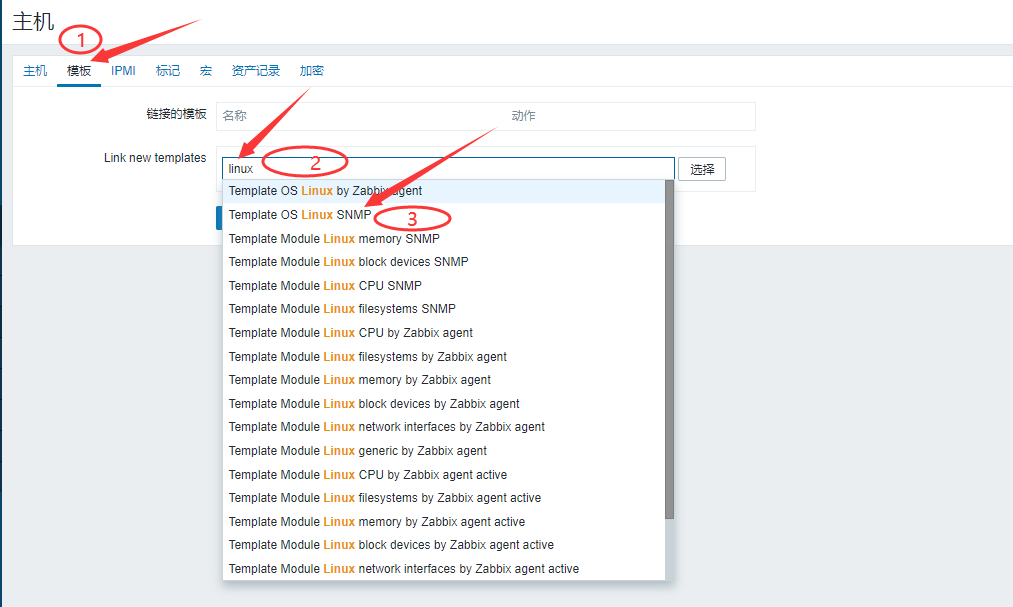Select Template OS Linux by Zabbix agent
This screenshot has height=607, width=1013.
tap(444, 191)
